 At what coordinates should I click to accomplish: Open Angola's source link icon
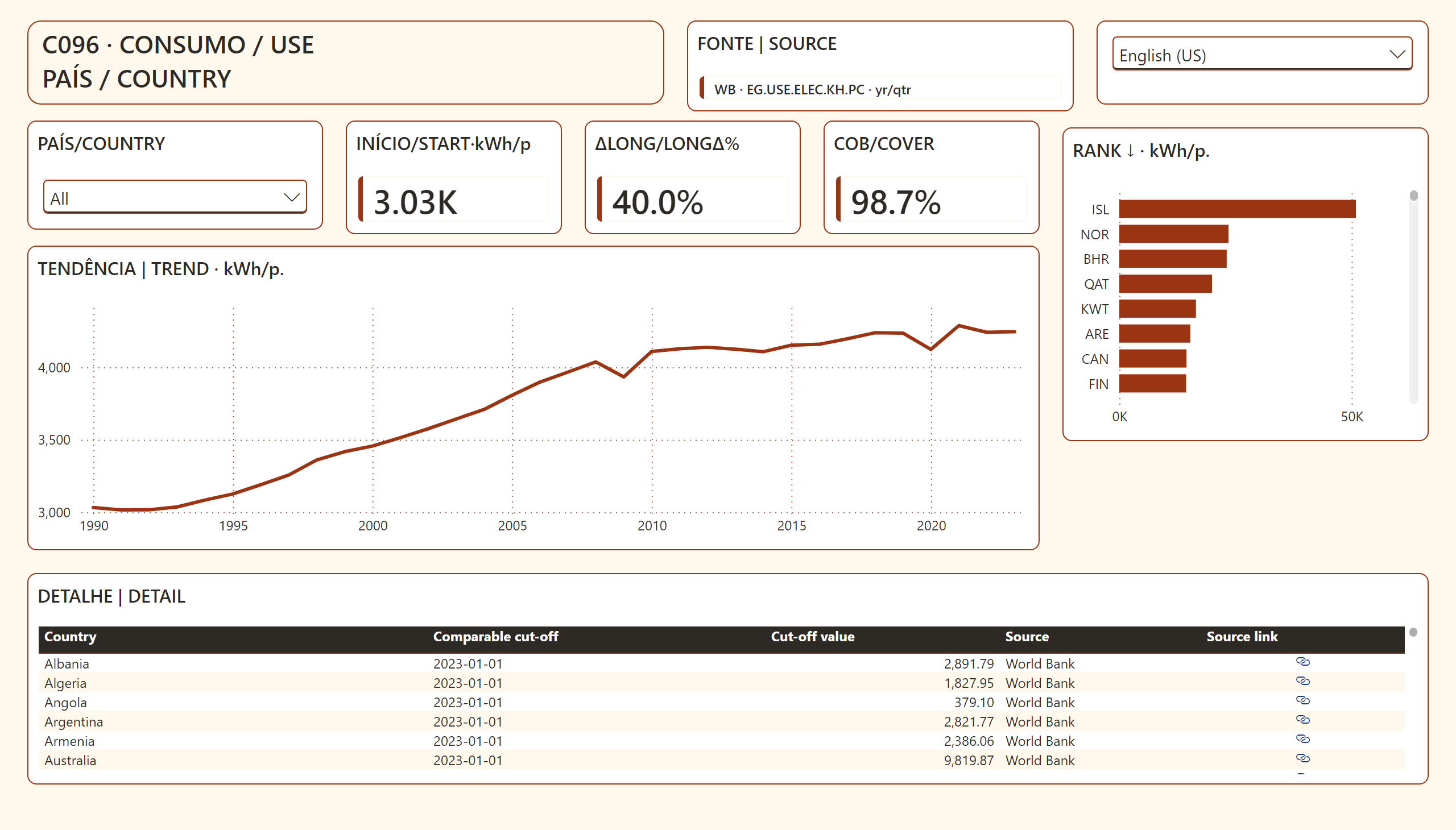(1302, 700)
